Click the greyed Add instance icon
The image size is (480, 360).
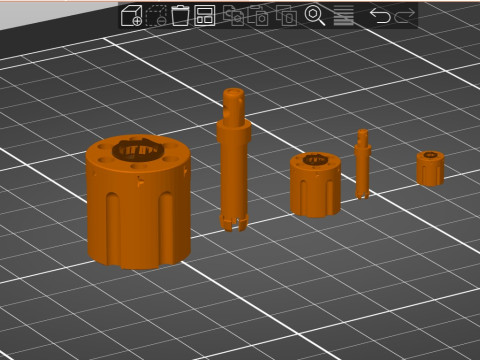(x=286, y=15)
